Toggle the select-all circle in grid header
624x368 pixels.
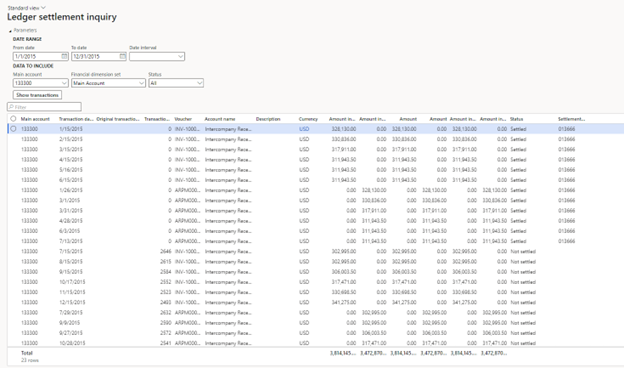13,119
